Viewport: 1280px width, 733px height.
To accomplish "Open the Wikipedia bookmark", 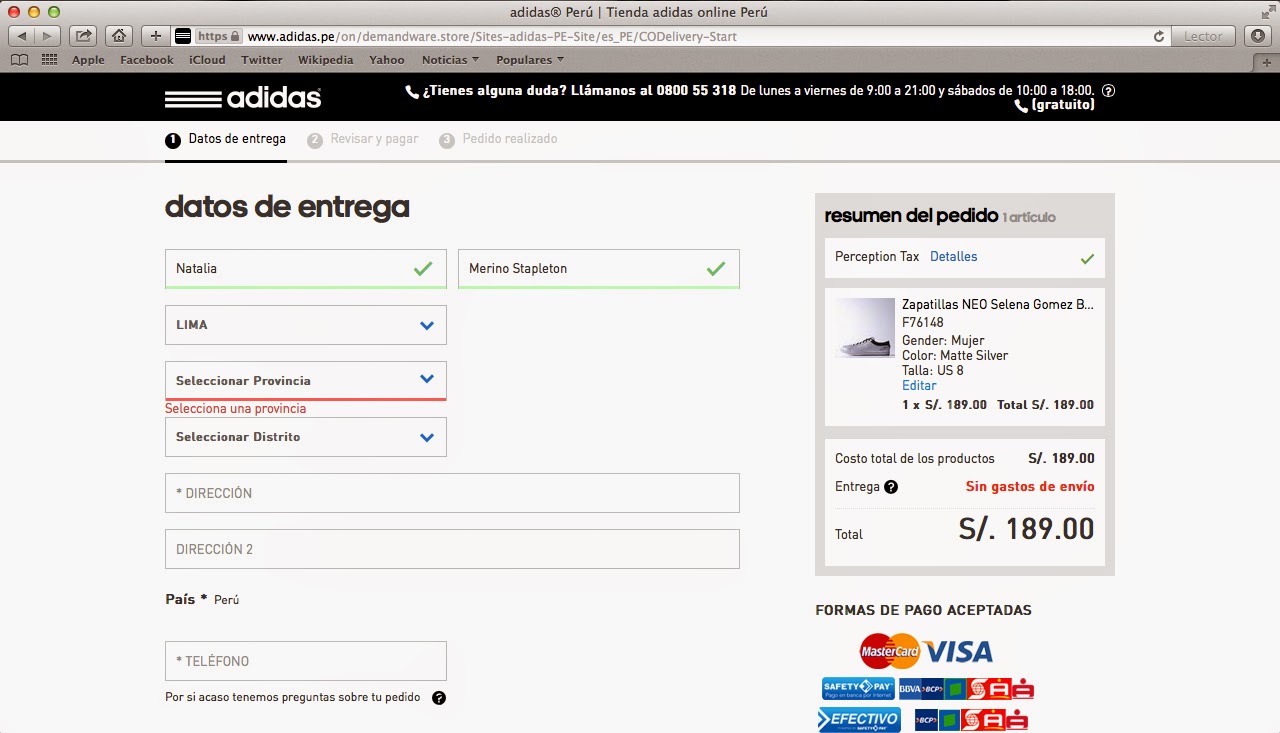I will (325, 60).
